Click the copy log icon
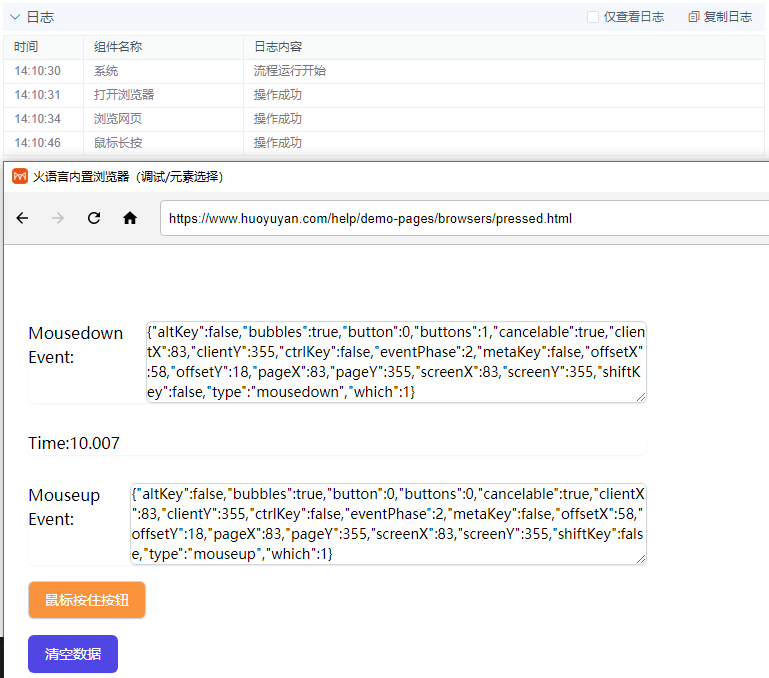Viewport: 769px width, 678px height. 694,17
